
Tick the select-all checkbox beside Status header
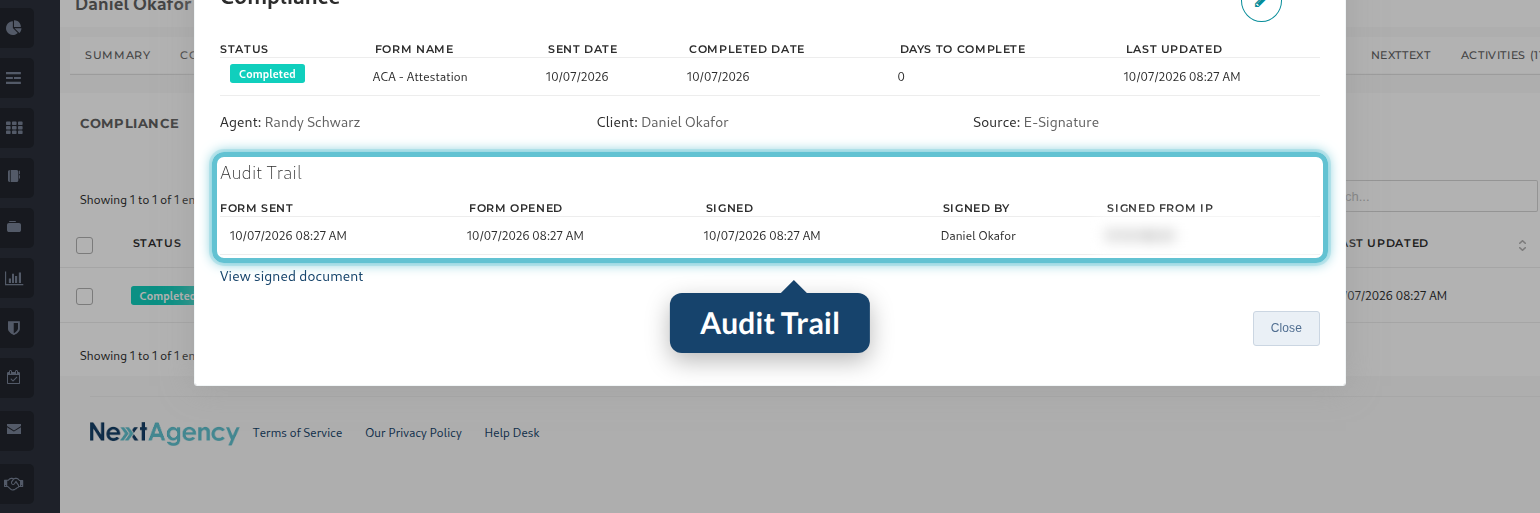tap(85, 245)
